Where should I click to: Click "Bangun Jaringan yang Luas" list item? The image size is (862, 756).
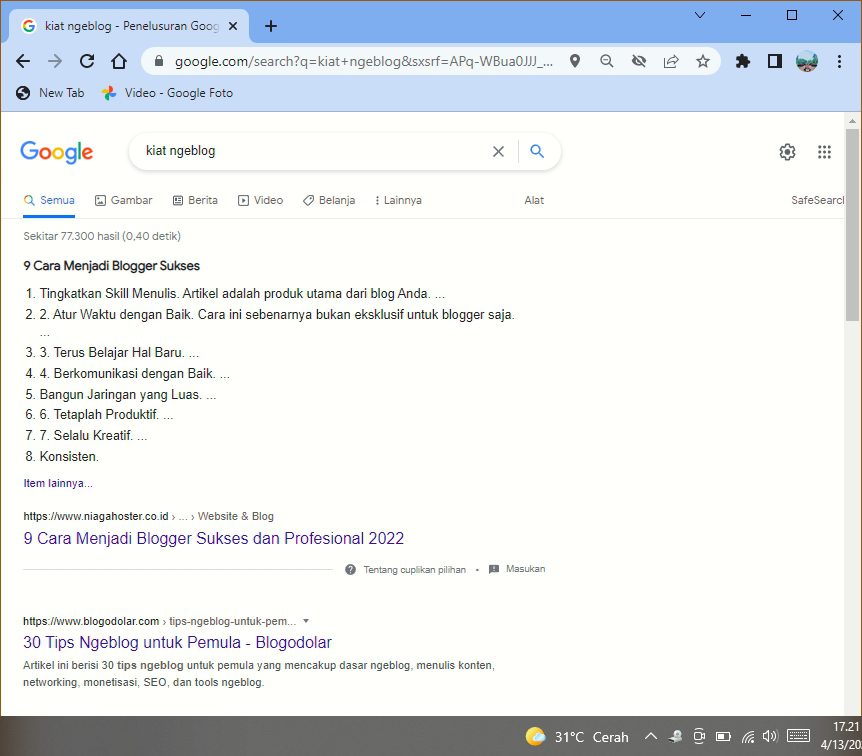coord(119,394)
